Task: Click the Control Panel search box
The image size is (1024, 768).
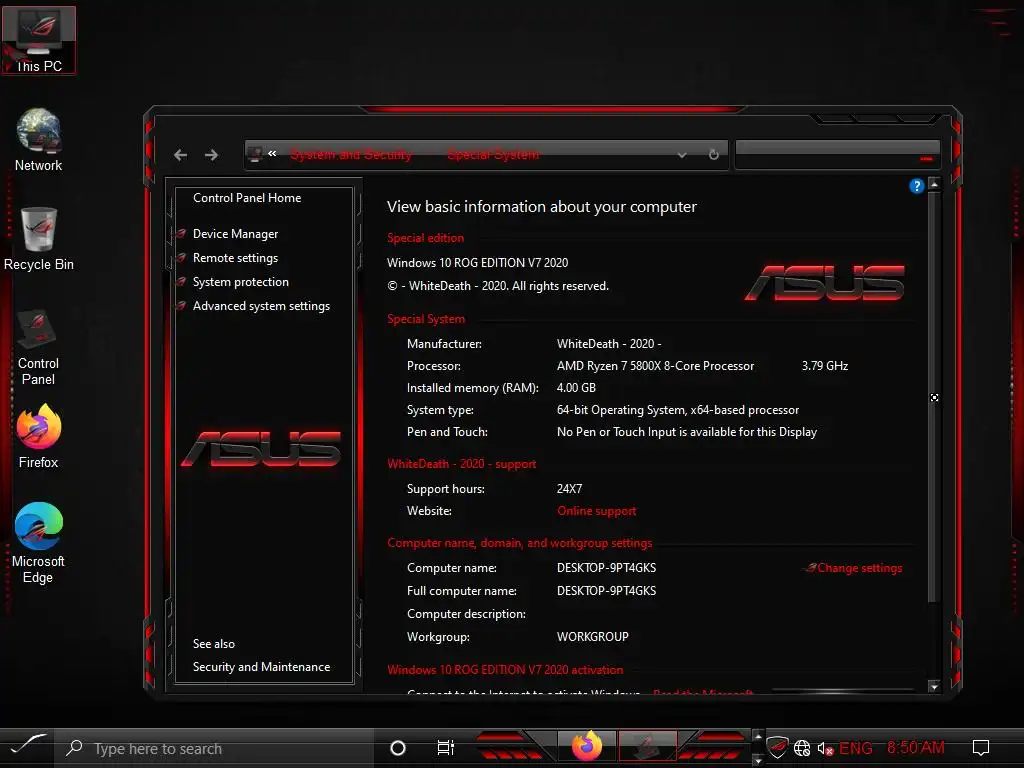Action: pos(837,155)
